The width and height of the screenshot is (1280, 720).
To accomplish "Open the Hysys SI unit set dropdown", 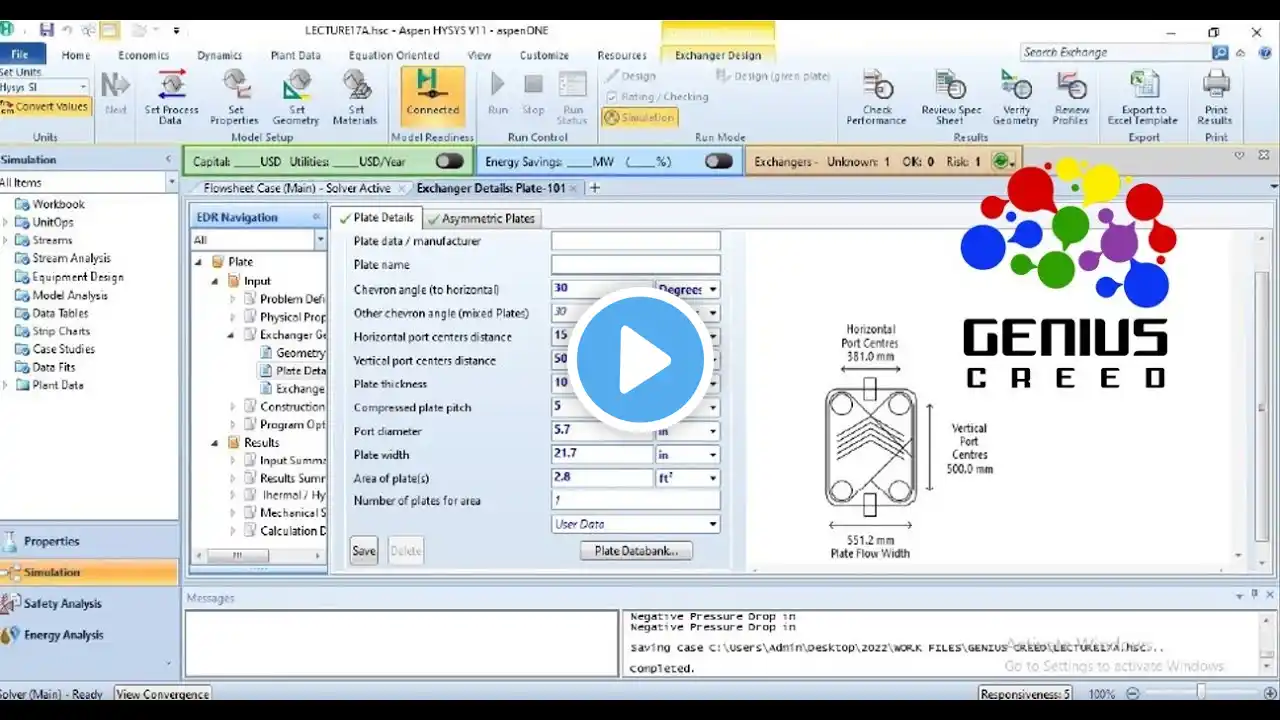I will click(x=83, y=88).
